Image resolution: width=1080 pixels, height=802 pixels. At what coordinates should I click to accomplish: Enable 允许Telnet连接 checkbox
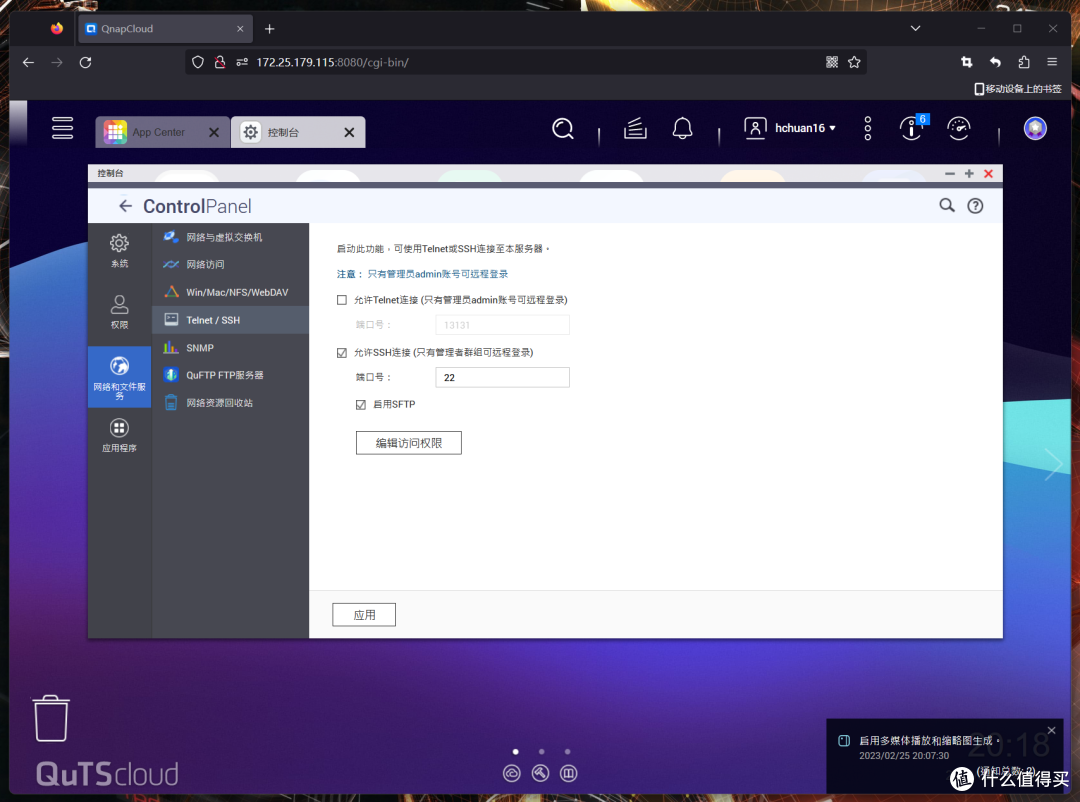pos(342,300)
